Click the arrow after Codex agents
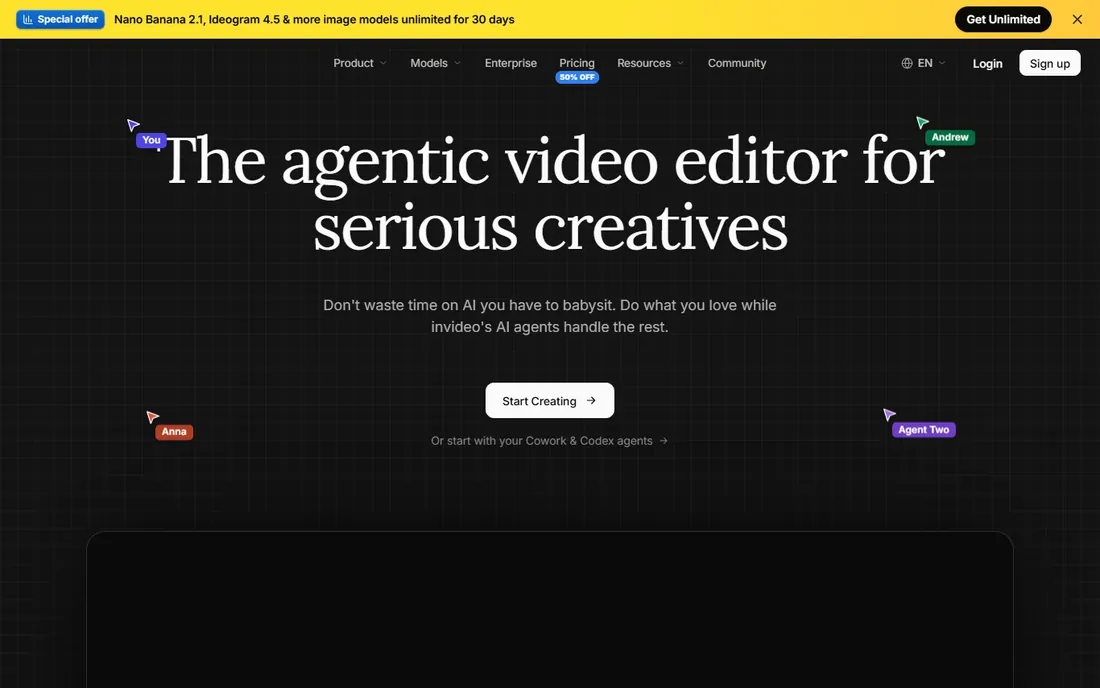This screenshot has height=688, width=1100. pos(664,440)
